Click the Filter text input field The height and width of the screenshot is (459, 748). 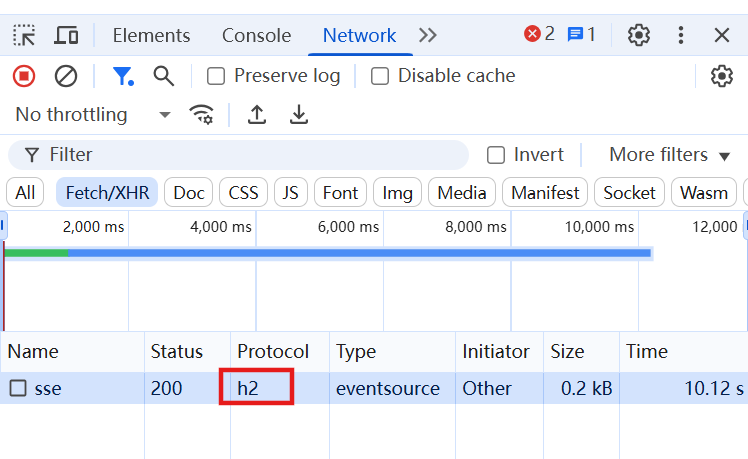tap(239, 155)
